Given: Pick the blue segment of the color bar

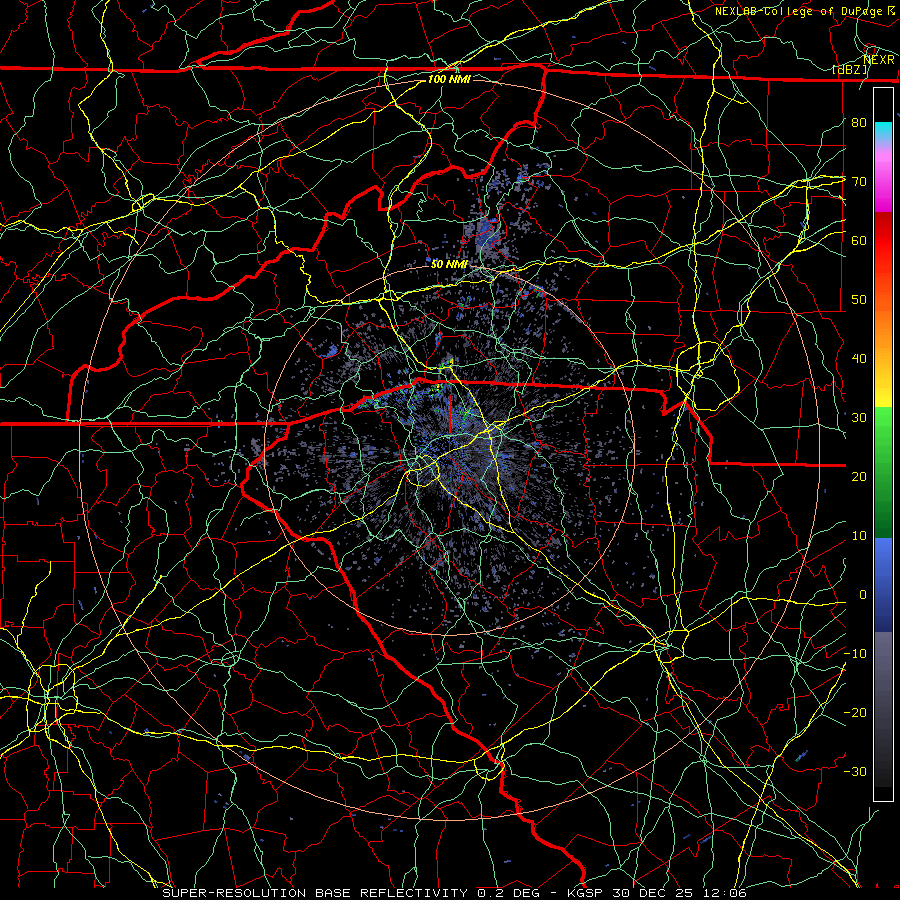Looking at the screenshot, I should click(x=883, y=585).
